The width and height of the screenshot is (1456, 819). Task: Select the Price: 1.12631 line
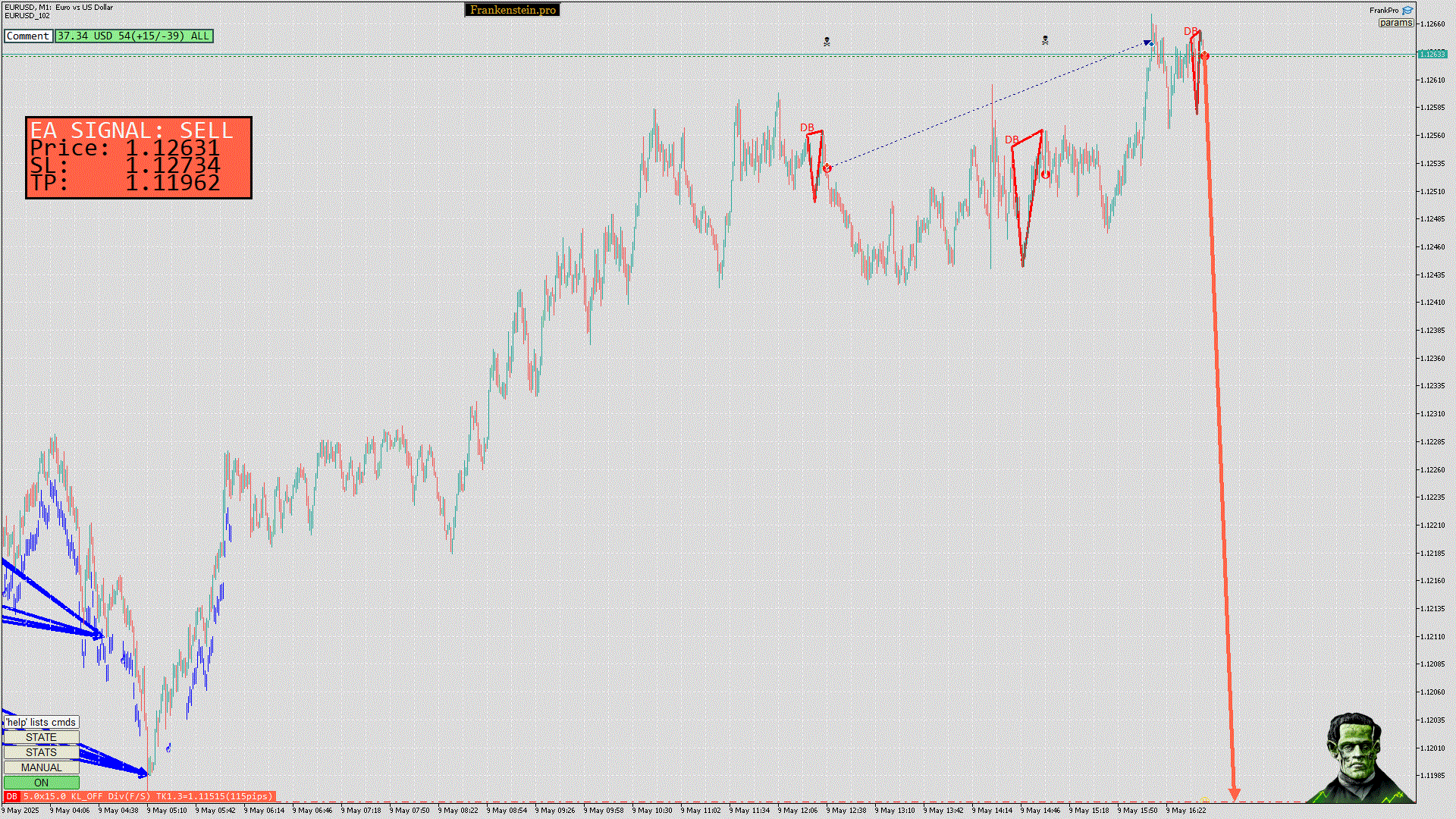pos(125,148)
